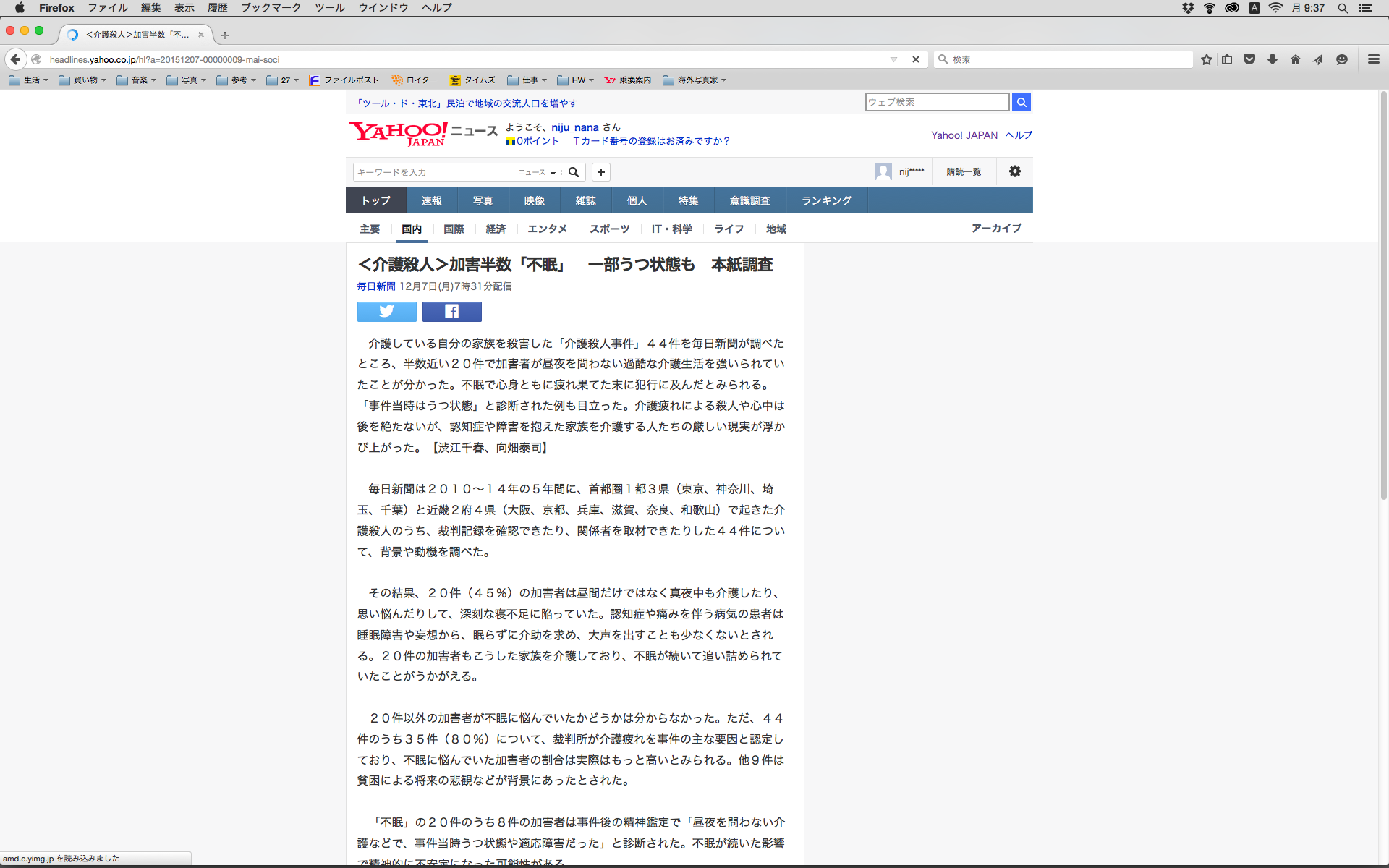
Task: Open URL bar history dropdown arrow
Action: click(893, 59)
